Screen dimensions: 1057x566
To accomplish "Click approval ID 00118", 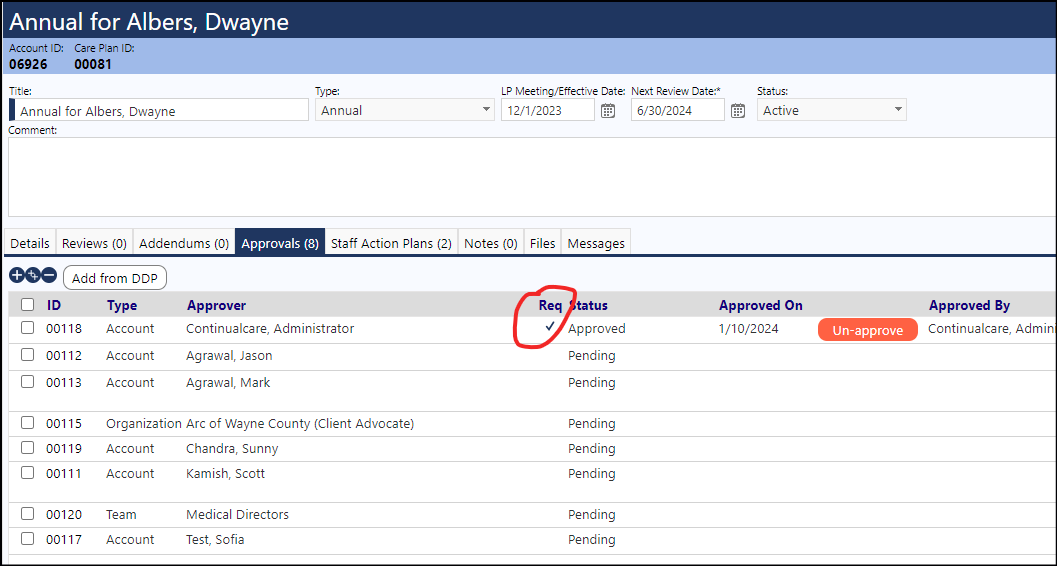I will (63, 329).
